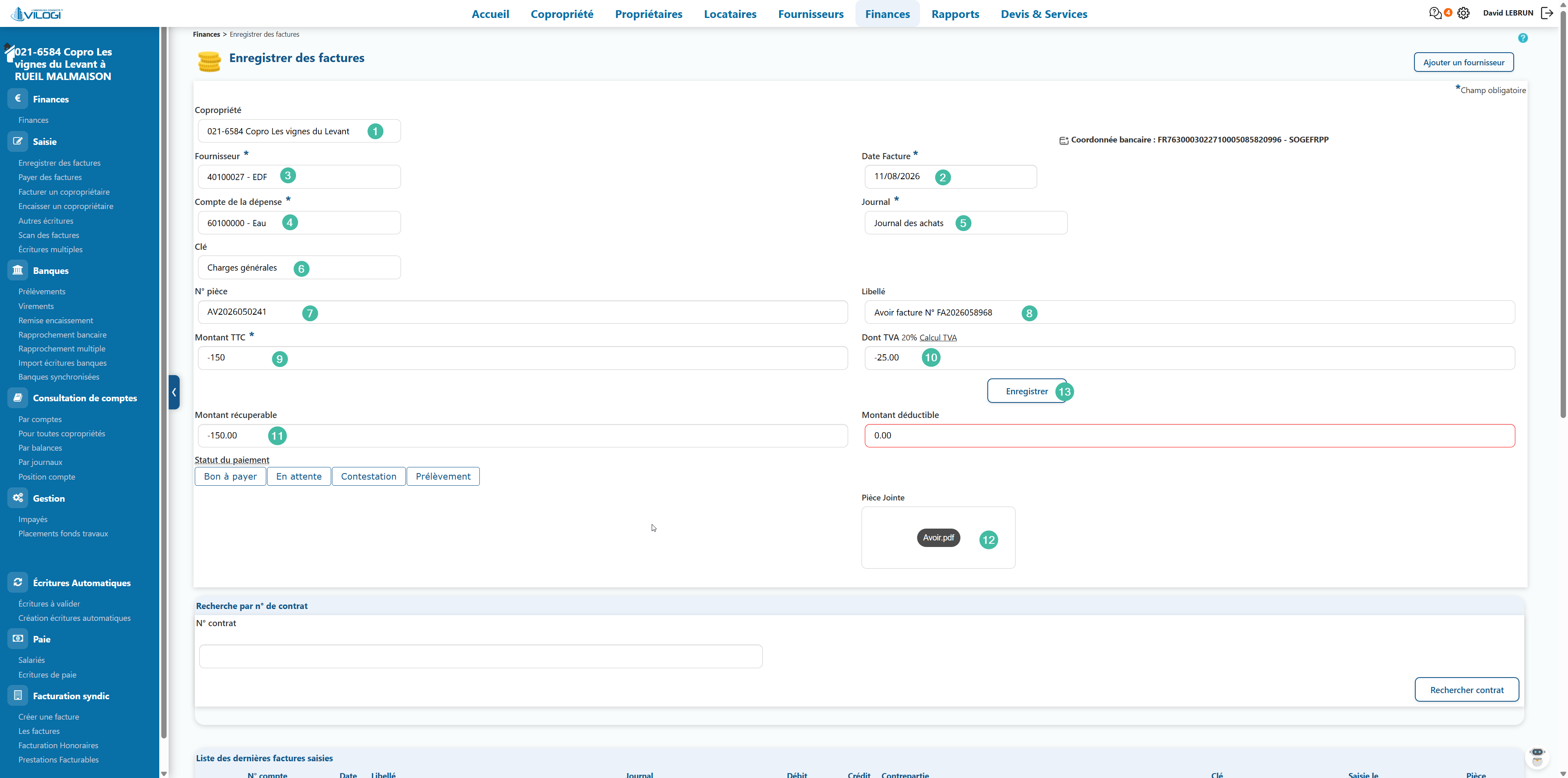Go to the Accueil menu
The height and width of the screenshot is (778, 1568).
[x=490, y=14]
